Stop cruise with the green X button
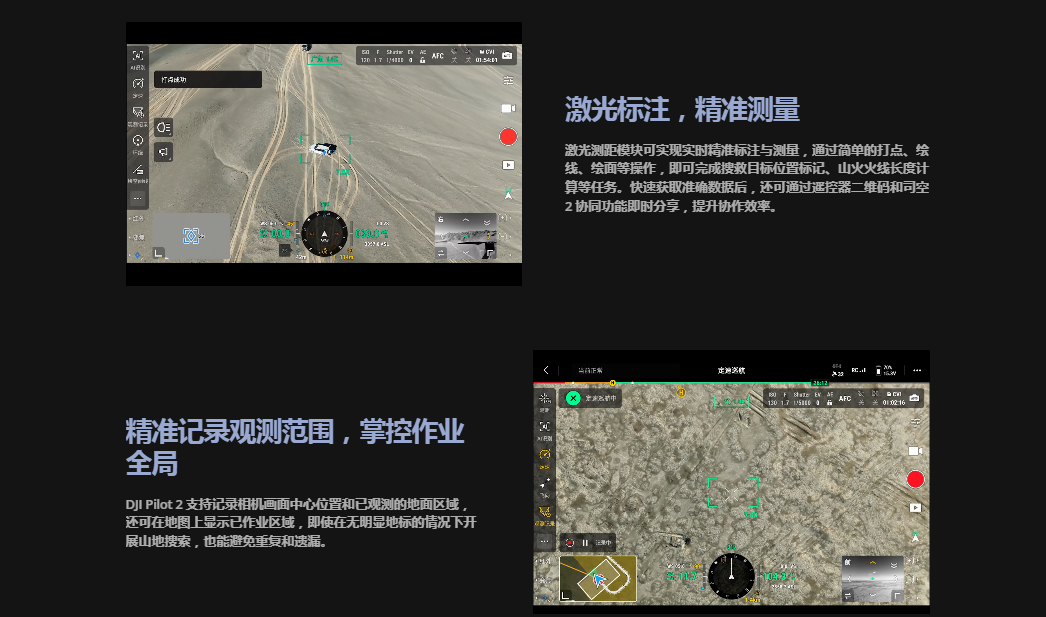 (573, 398)
